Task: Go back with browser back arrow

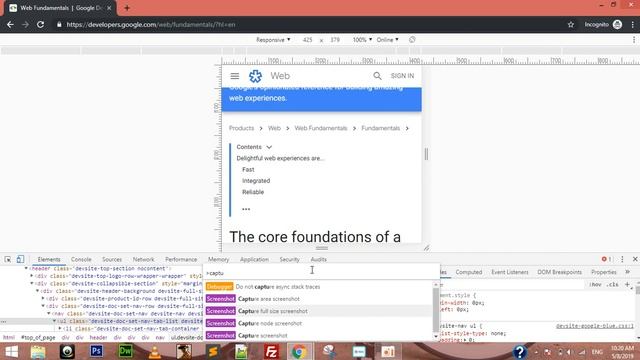Action: click(x=10, y=24)
